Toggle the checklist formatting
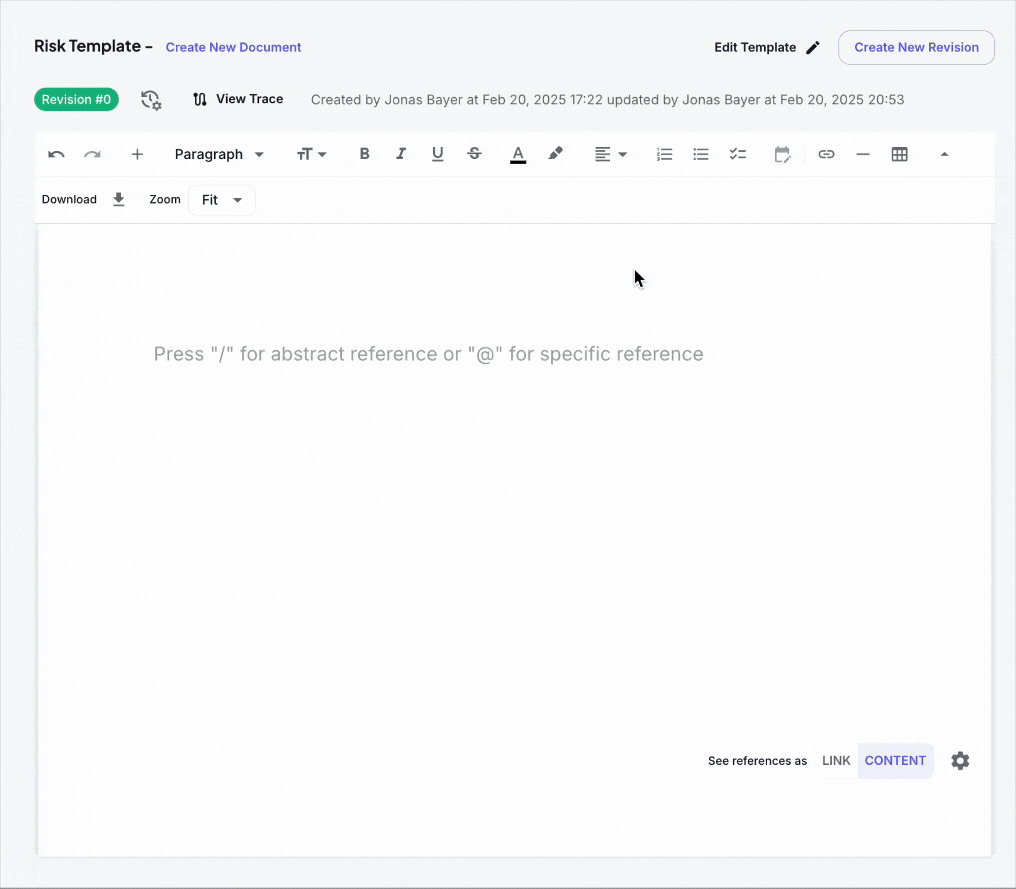 [738, 154]
